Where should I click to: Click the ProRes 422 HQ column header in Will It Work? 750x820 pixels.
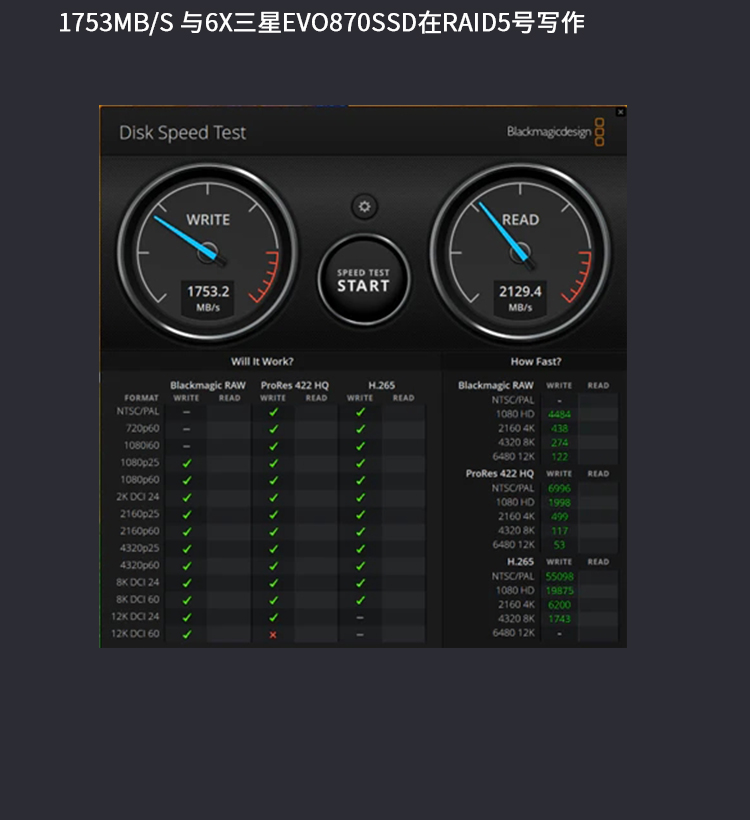(294, 385)
